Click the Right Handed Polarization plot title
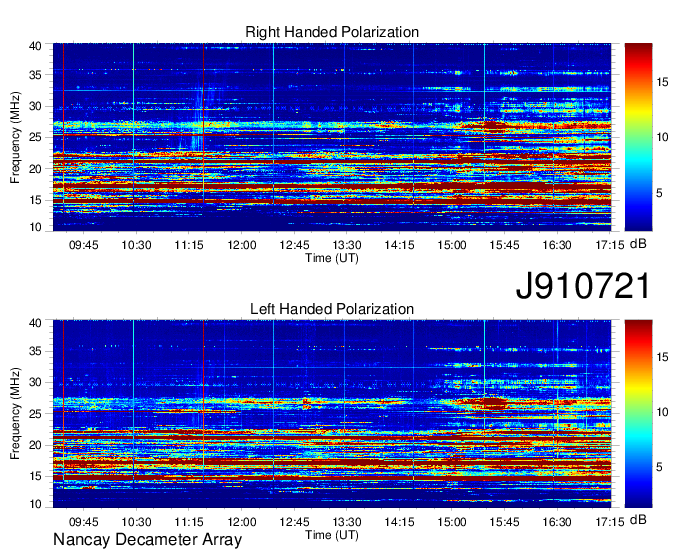 click(x=332, y=32)
